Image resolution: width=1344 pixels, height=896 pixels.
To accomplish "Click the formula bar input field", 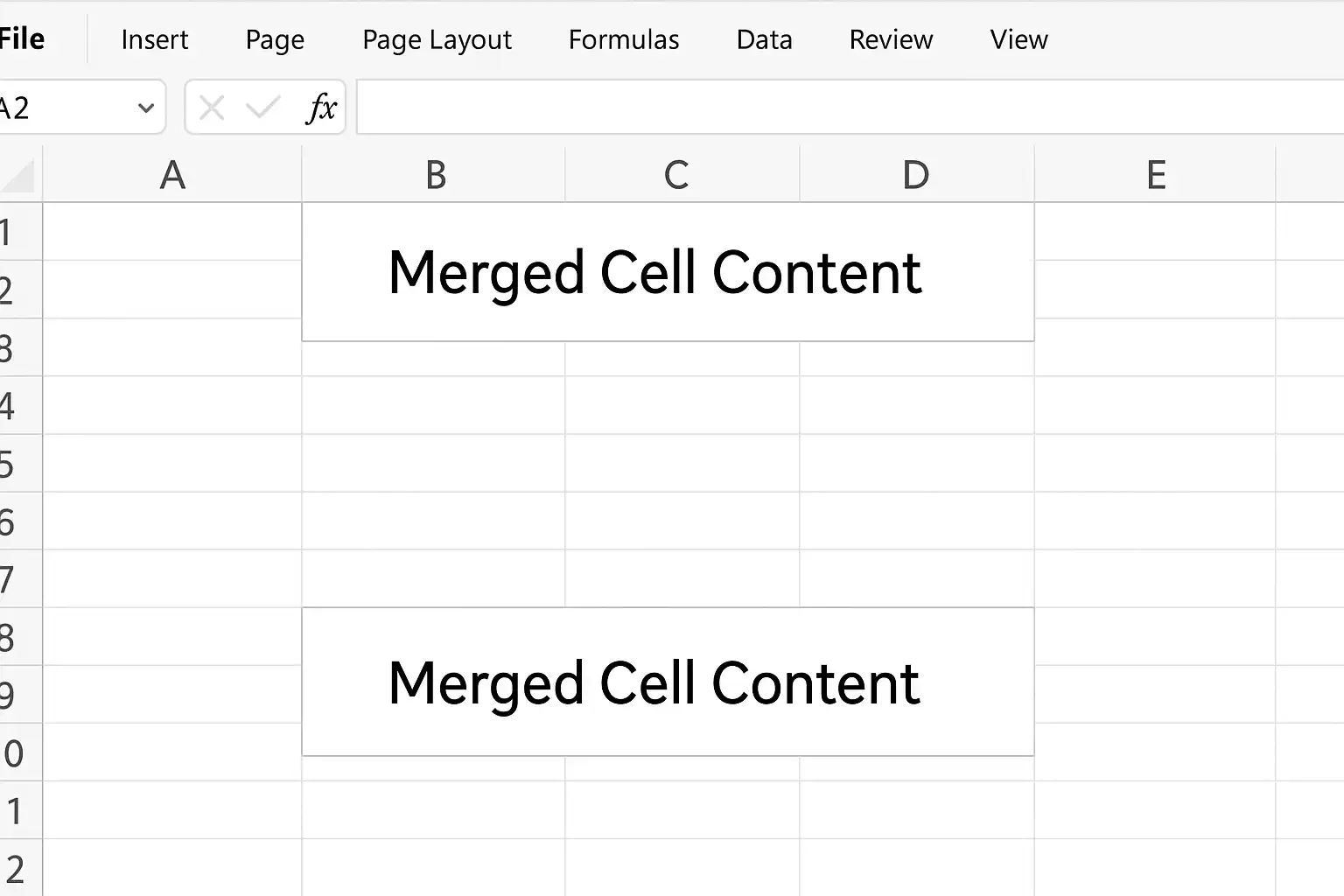I will tap(850, 108).
